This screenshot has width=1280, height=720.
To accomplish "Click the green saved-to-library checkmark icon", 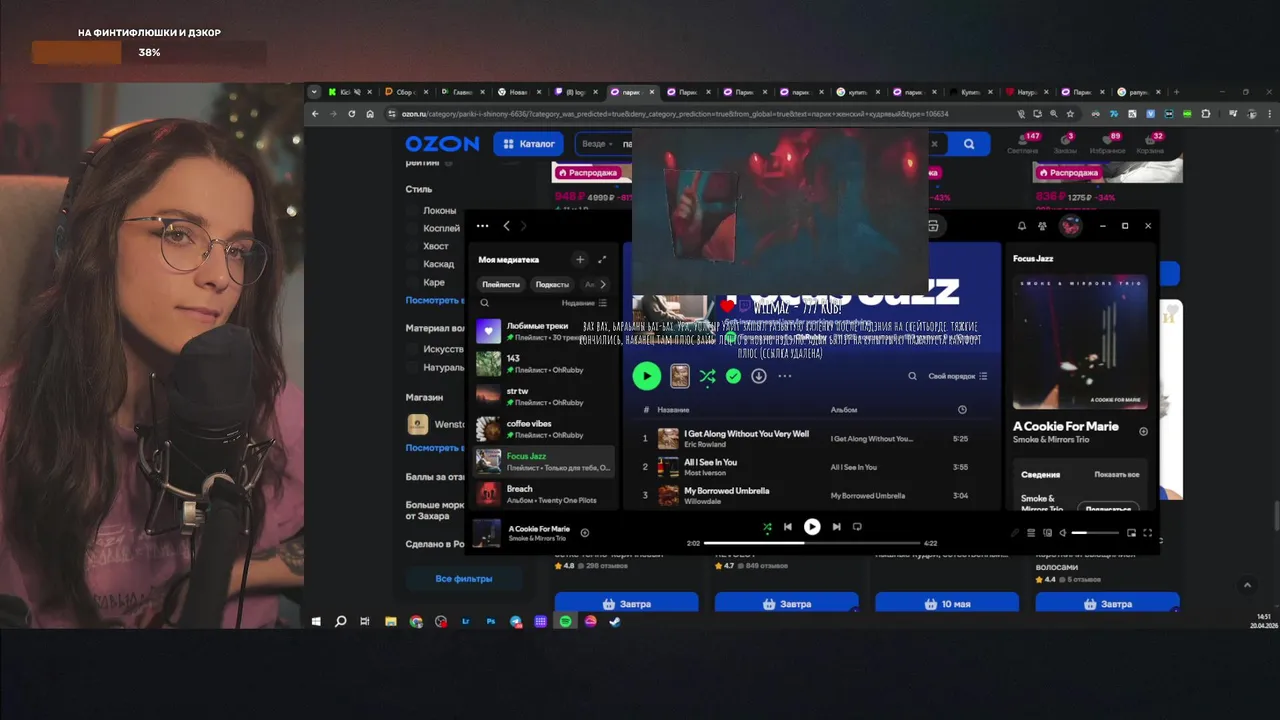I will [733, 376].
